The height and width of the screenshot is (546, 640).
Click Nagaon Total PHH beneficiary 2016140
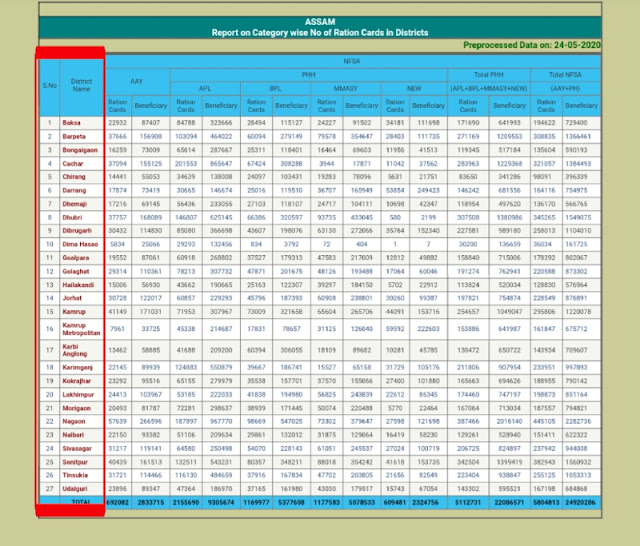click(509, 421)
